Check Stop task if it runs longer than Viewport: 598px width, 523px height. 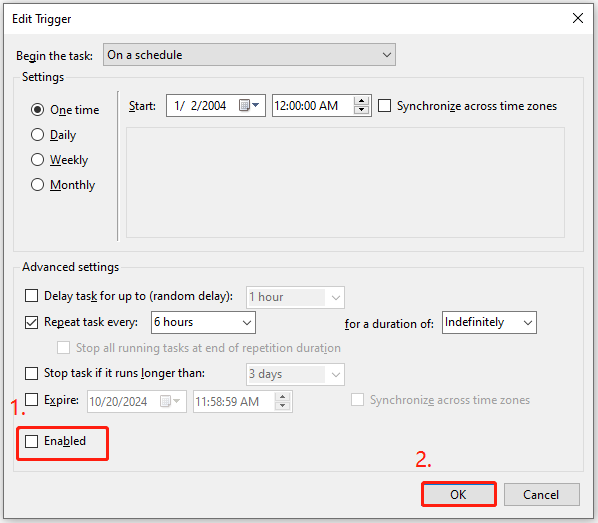32,373
